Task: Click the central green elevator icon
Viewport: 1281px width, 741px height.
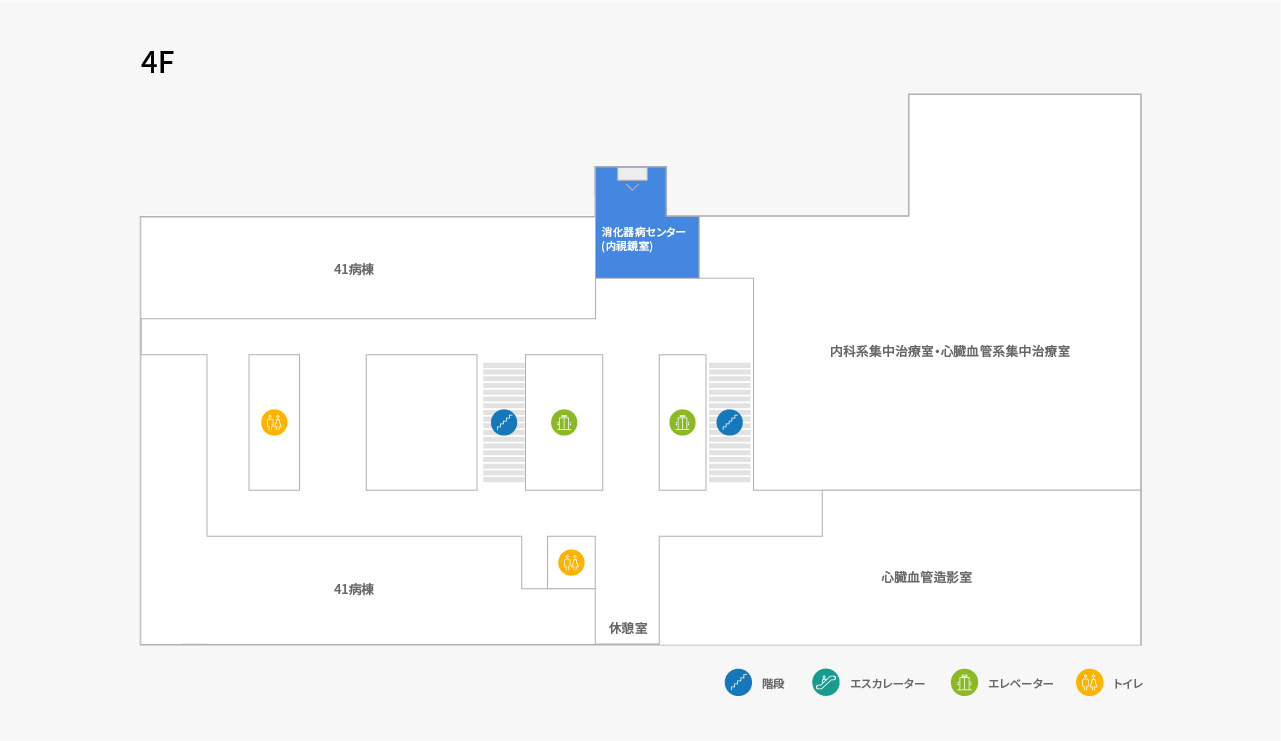Action: point(564,422)
